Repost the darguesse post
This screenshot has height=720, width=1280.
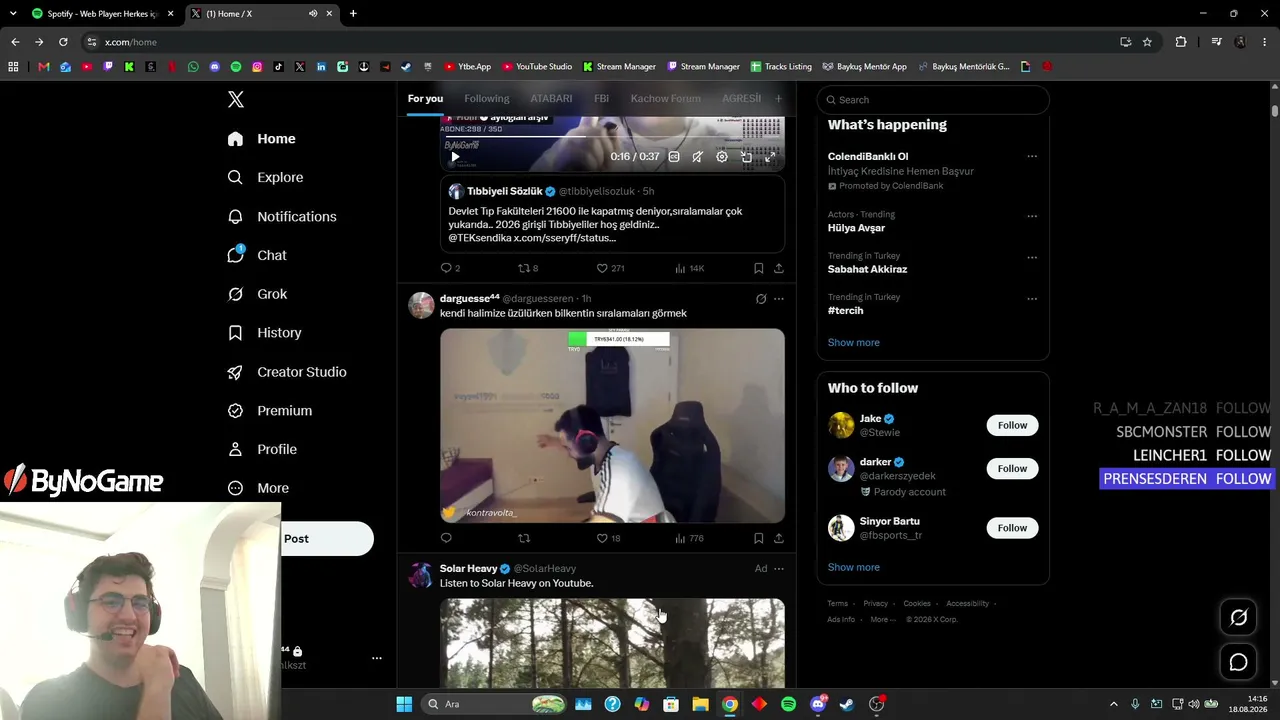524,538
